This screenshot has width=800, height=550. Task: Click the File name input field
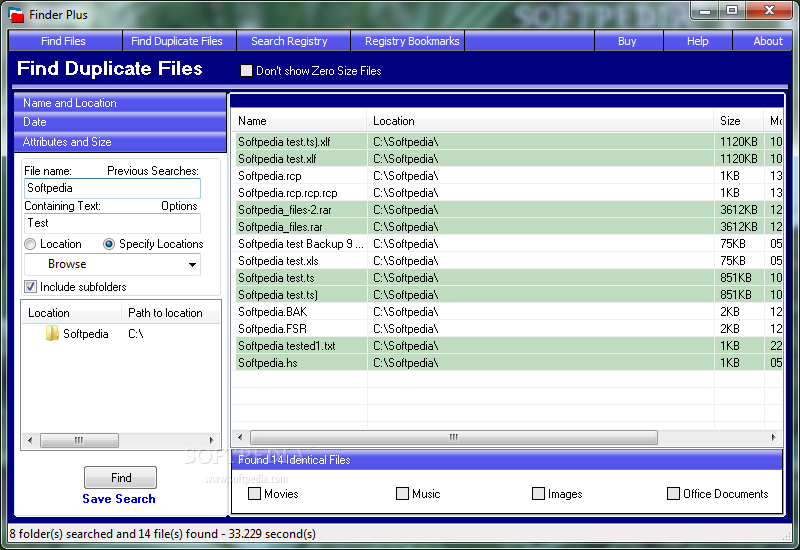112,188
